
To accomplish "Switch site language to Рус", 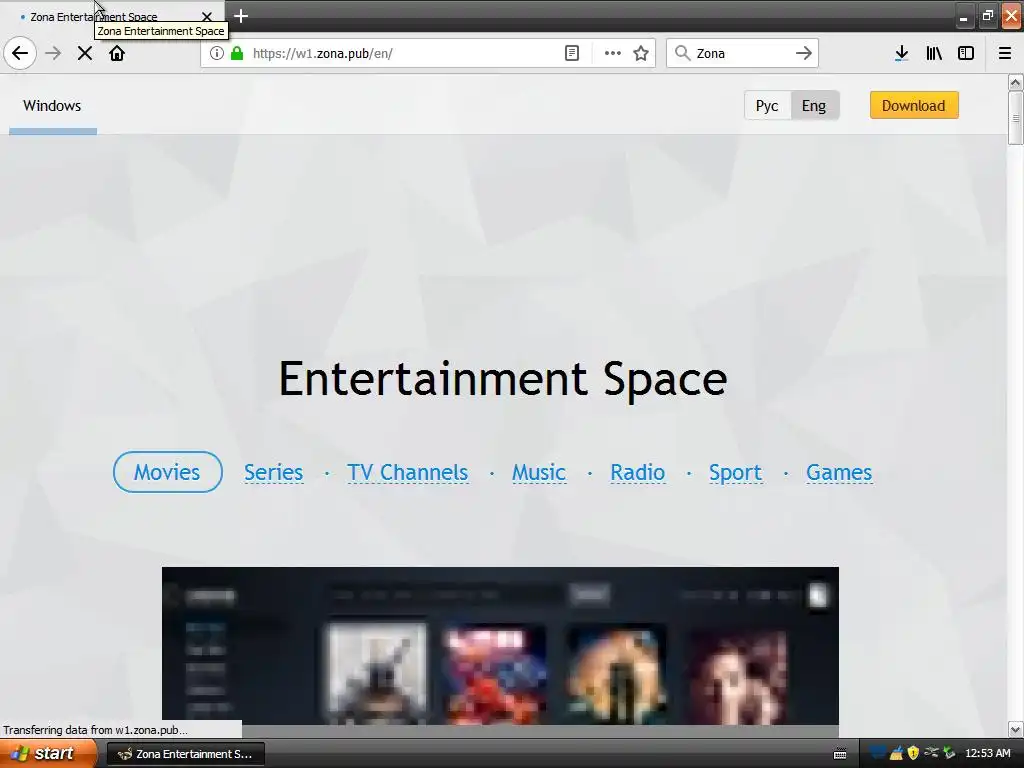I will (x=767, y=106).
